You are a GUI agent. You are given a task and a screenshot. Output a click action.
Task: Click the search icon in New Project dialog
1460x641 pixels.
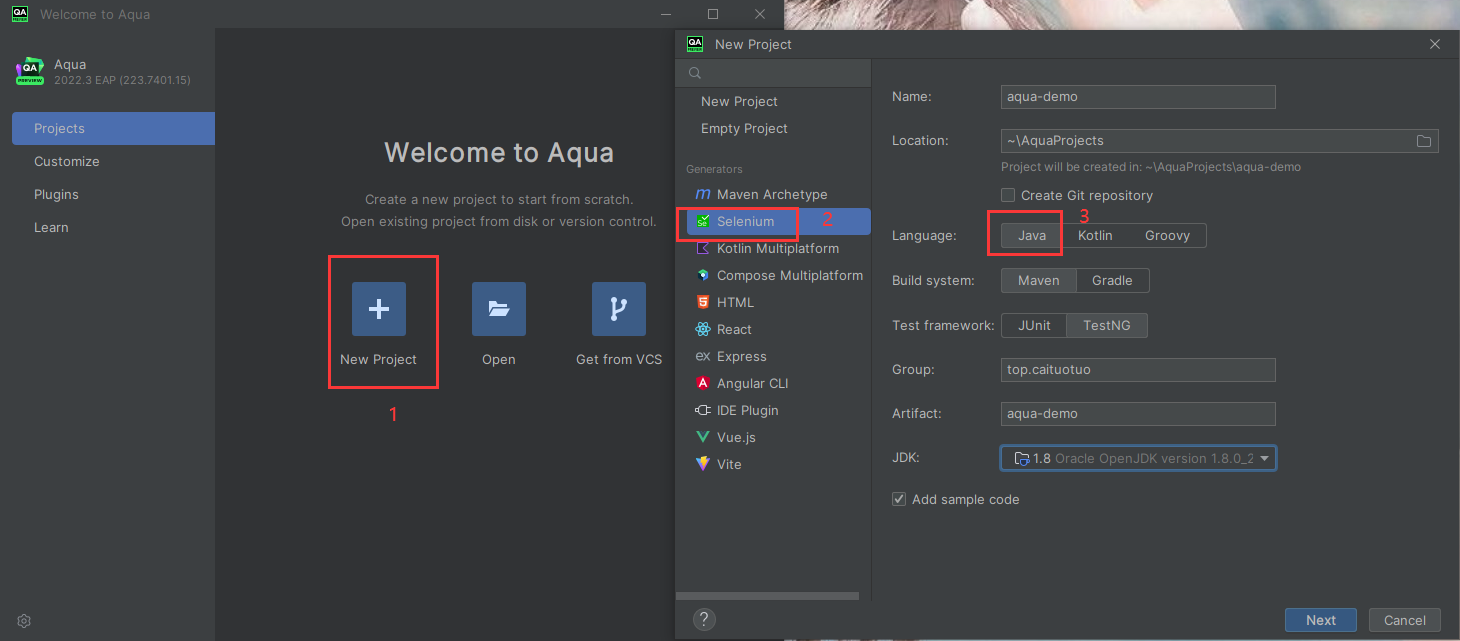pyautogui.click(x=694, y=73)
